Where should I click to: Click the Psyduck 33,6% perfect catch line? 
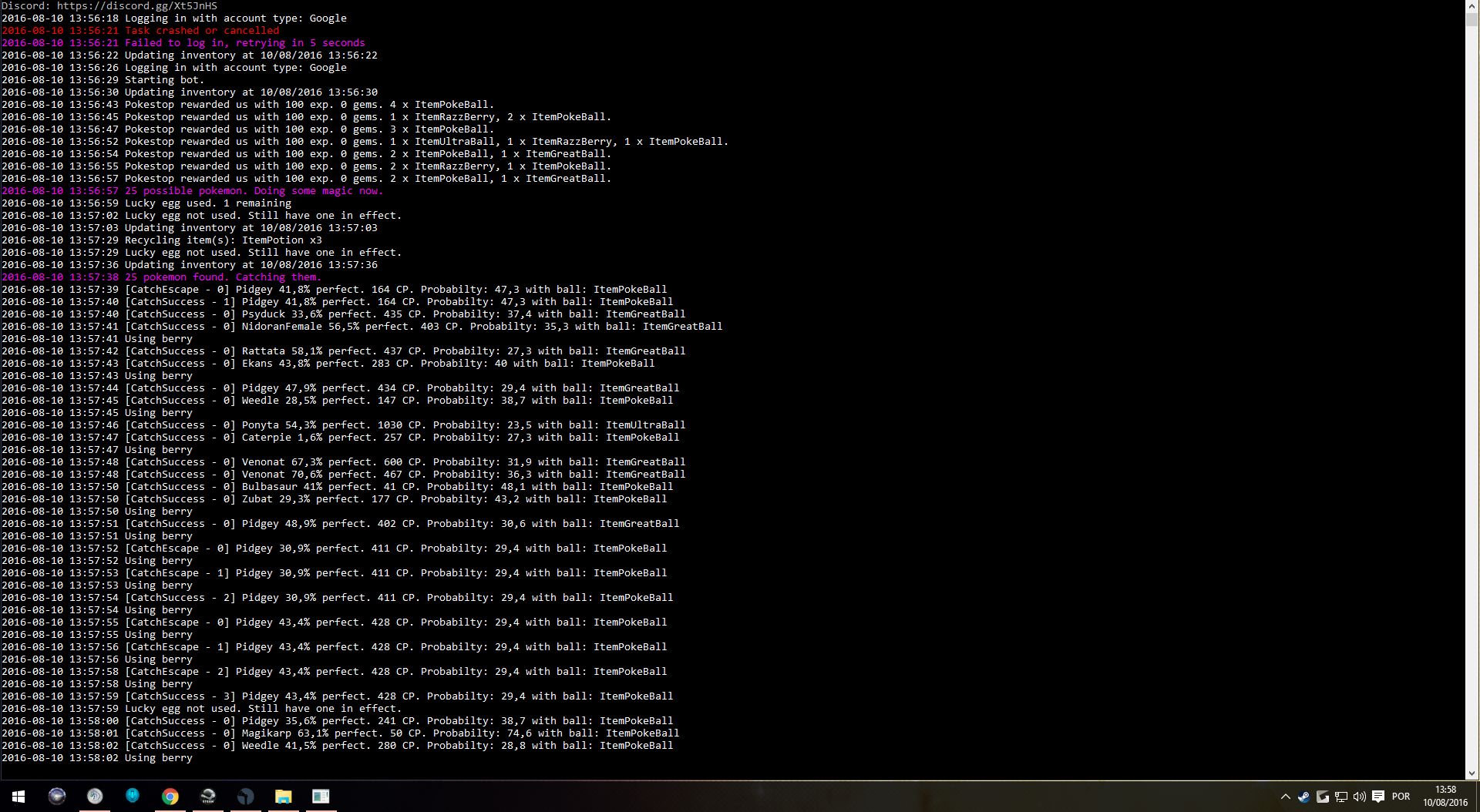pyautogui.click(x=344, y=314)
